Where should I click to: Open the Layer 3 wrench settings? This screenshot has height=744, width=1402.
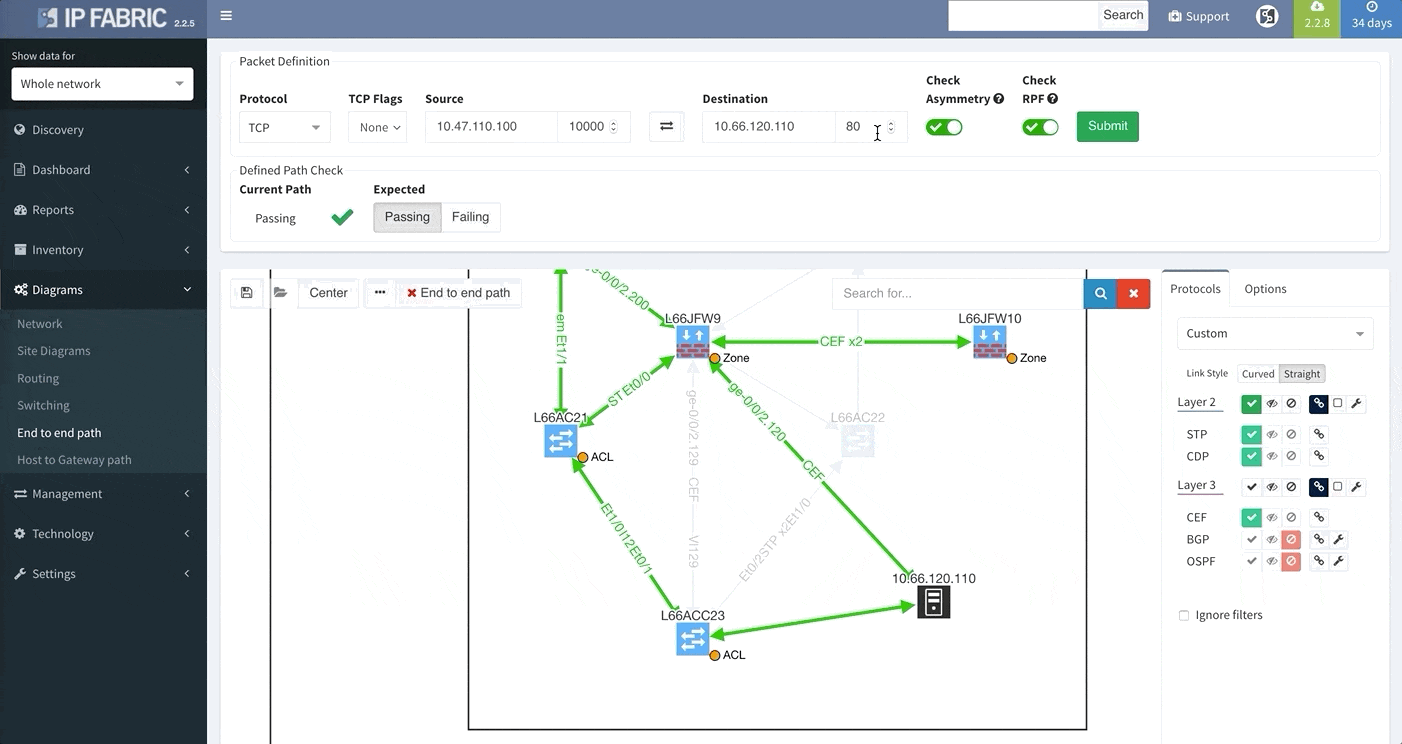pos(1356,487)
